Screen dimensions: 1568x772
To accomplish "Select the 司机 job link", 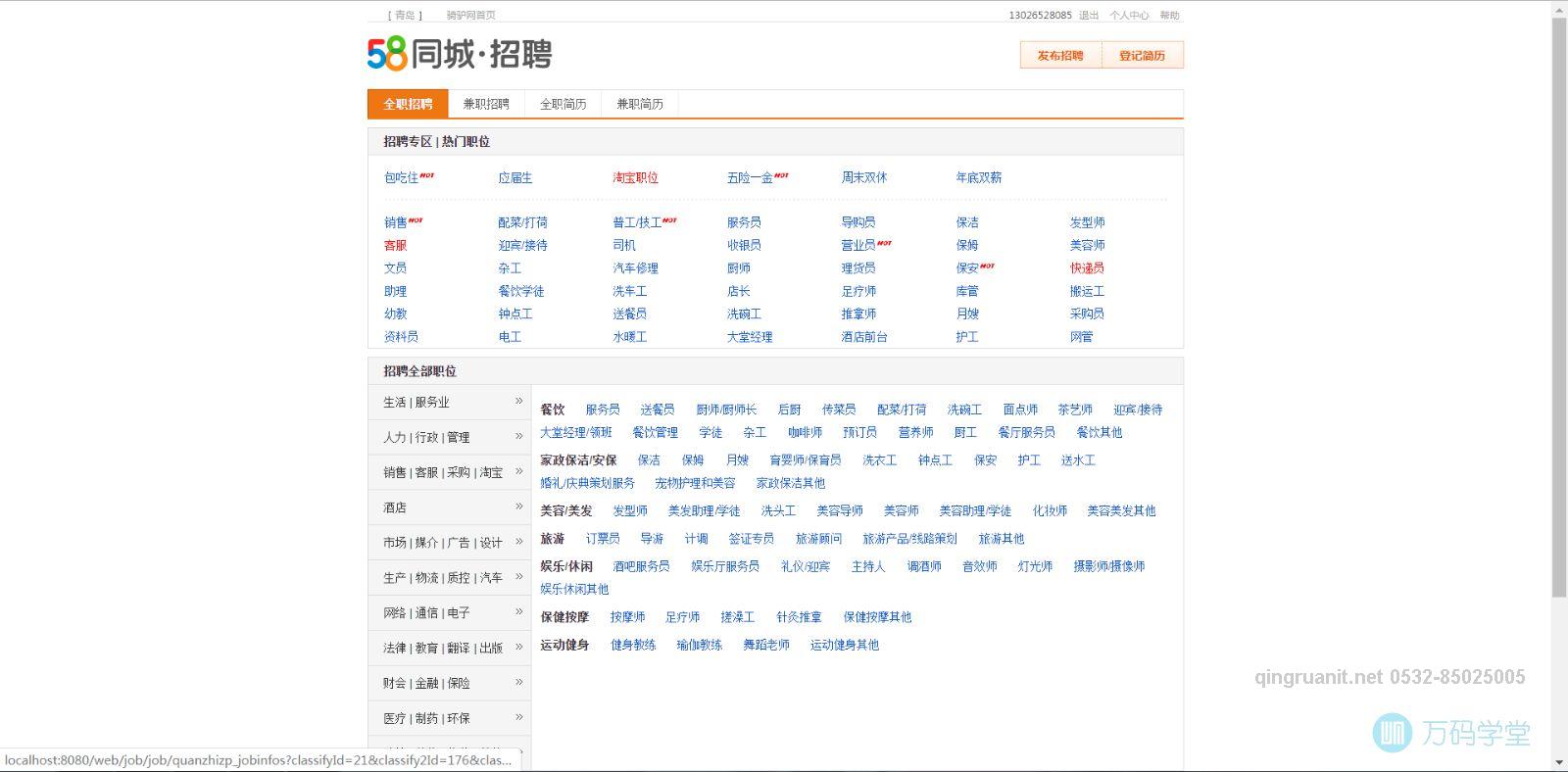I will (x=624, y=246).
